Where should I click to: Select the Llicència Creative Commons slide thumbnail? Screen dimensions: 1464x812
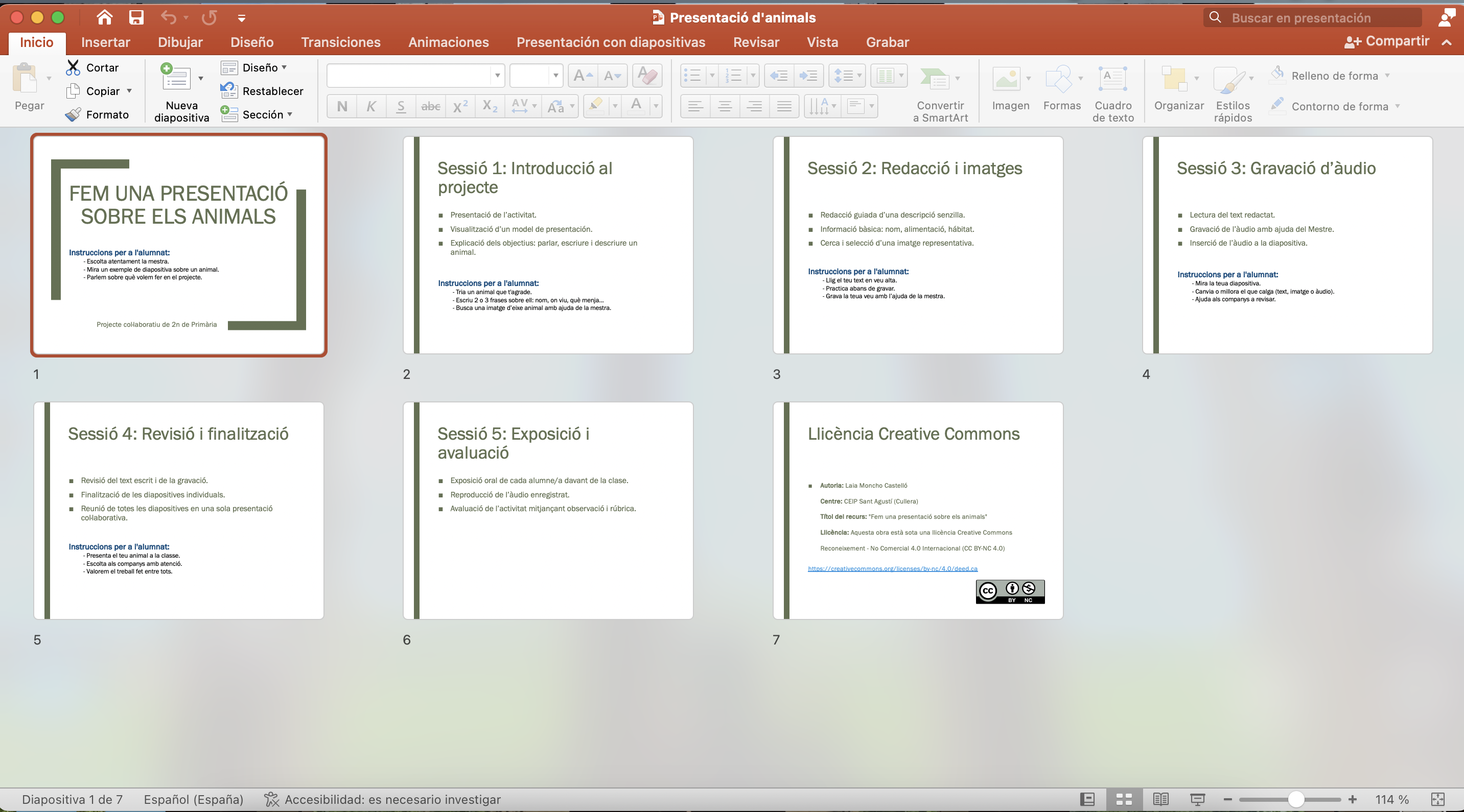[x=917, y=510]
